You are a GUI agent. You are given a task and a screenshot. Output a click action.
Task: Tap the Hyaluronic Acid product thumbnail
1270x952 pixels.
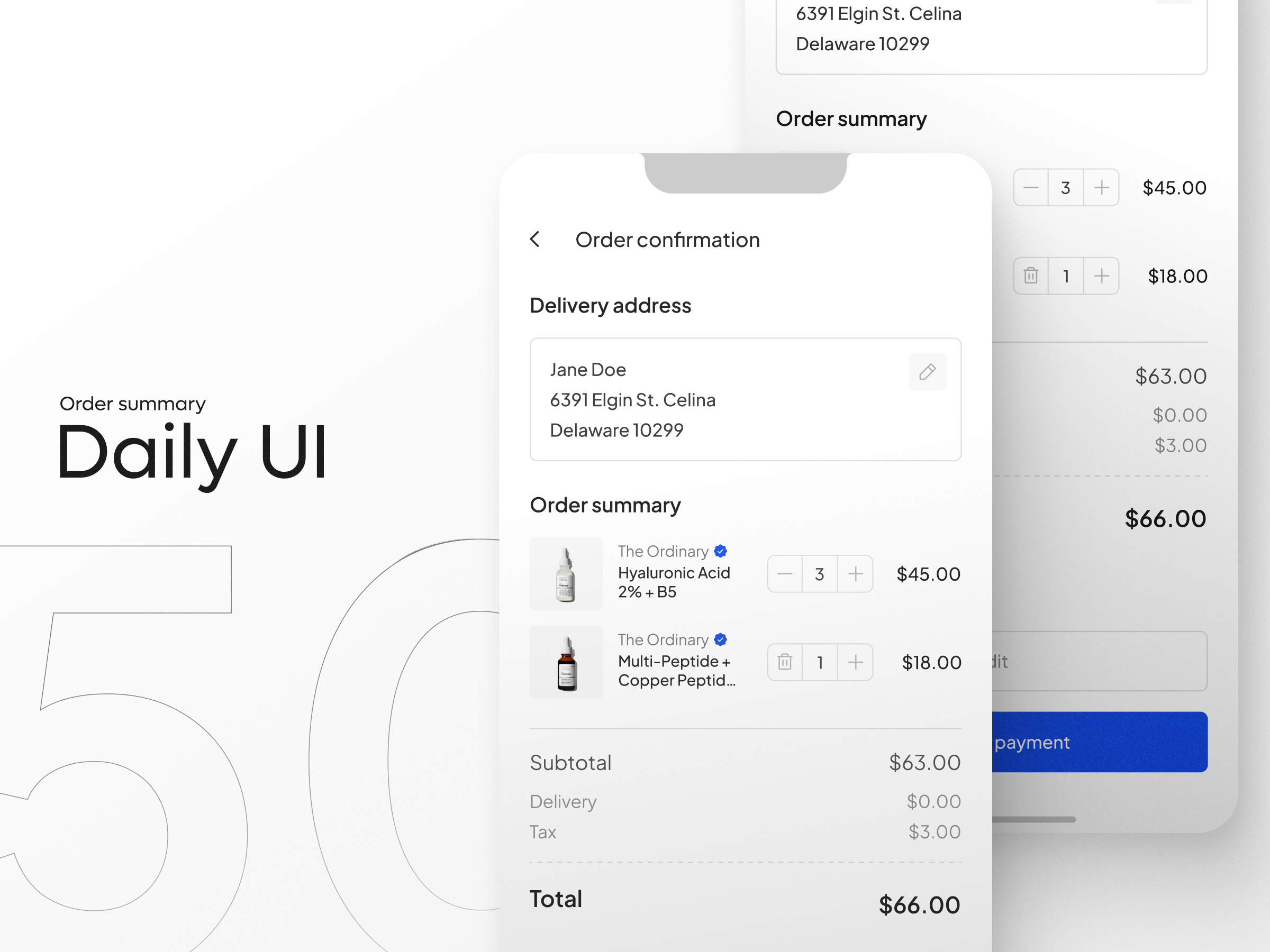coord(566,574)
